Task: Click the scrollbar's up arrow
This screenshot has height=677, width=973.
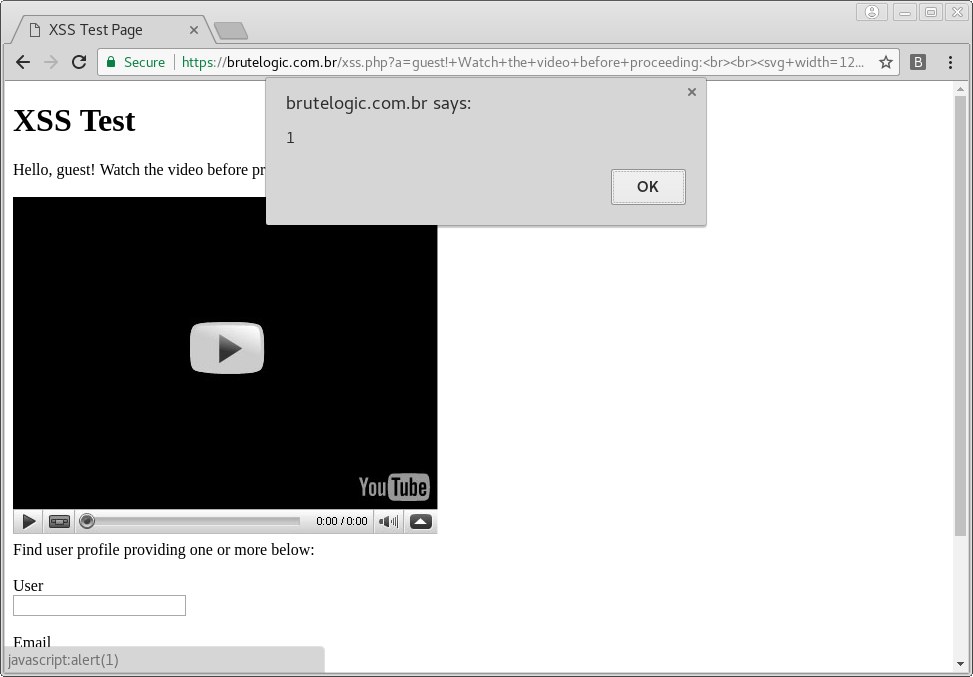Action: [x=960, y=89]
